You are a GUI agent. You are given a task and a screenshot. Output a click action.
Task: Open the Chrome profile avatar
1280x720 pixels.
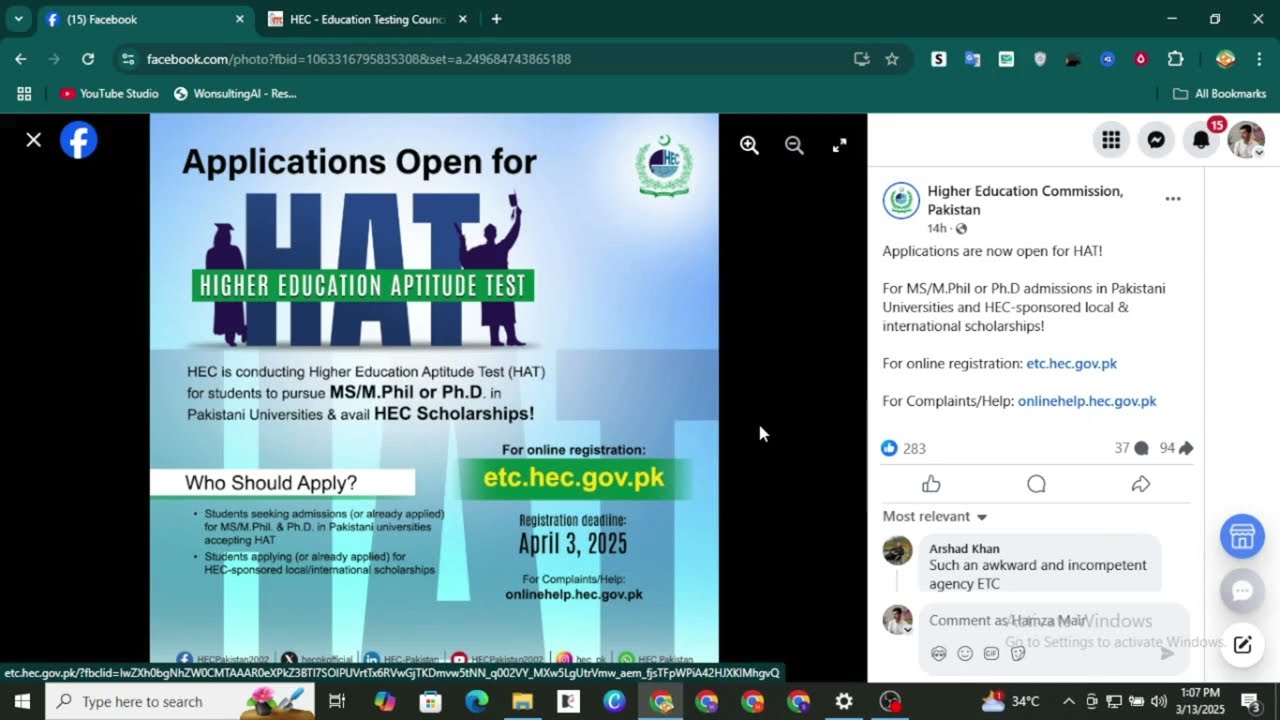1225,59
